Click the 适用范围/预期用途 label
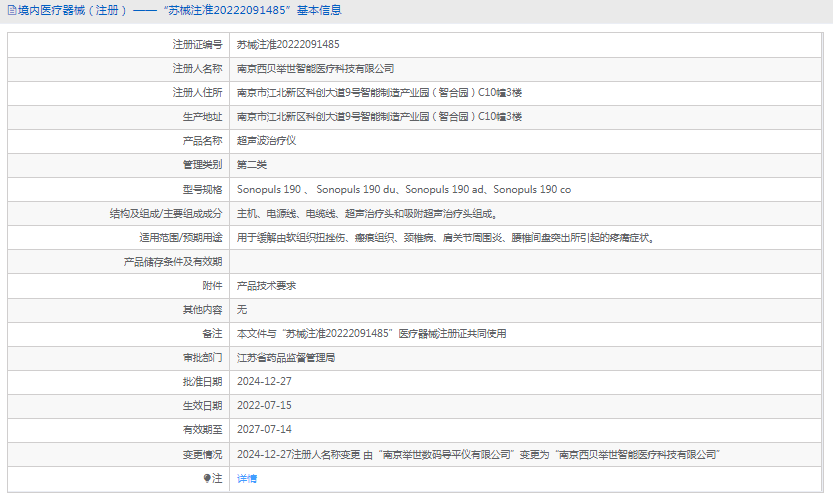This screenshot has height=500, width=833. click(x=181, y=238)
